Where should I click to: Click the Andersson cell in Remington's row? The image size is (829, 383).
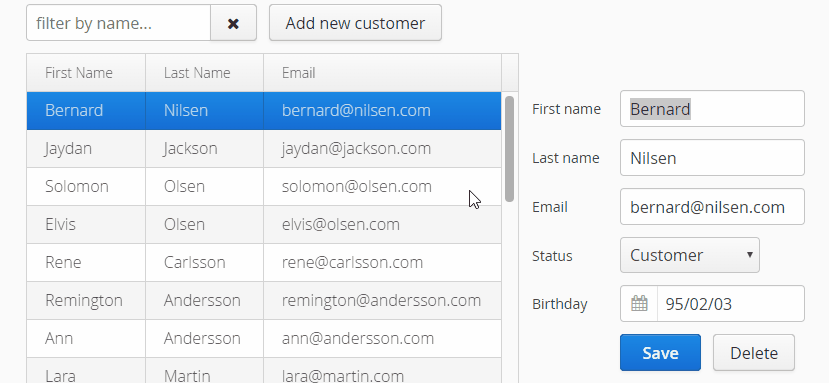(x=205, y=300)
